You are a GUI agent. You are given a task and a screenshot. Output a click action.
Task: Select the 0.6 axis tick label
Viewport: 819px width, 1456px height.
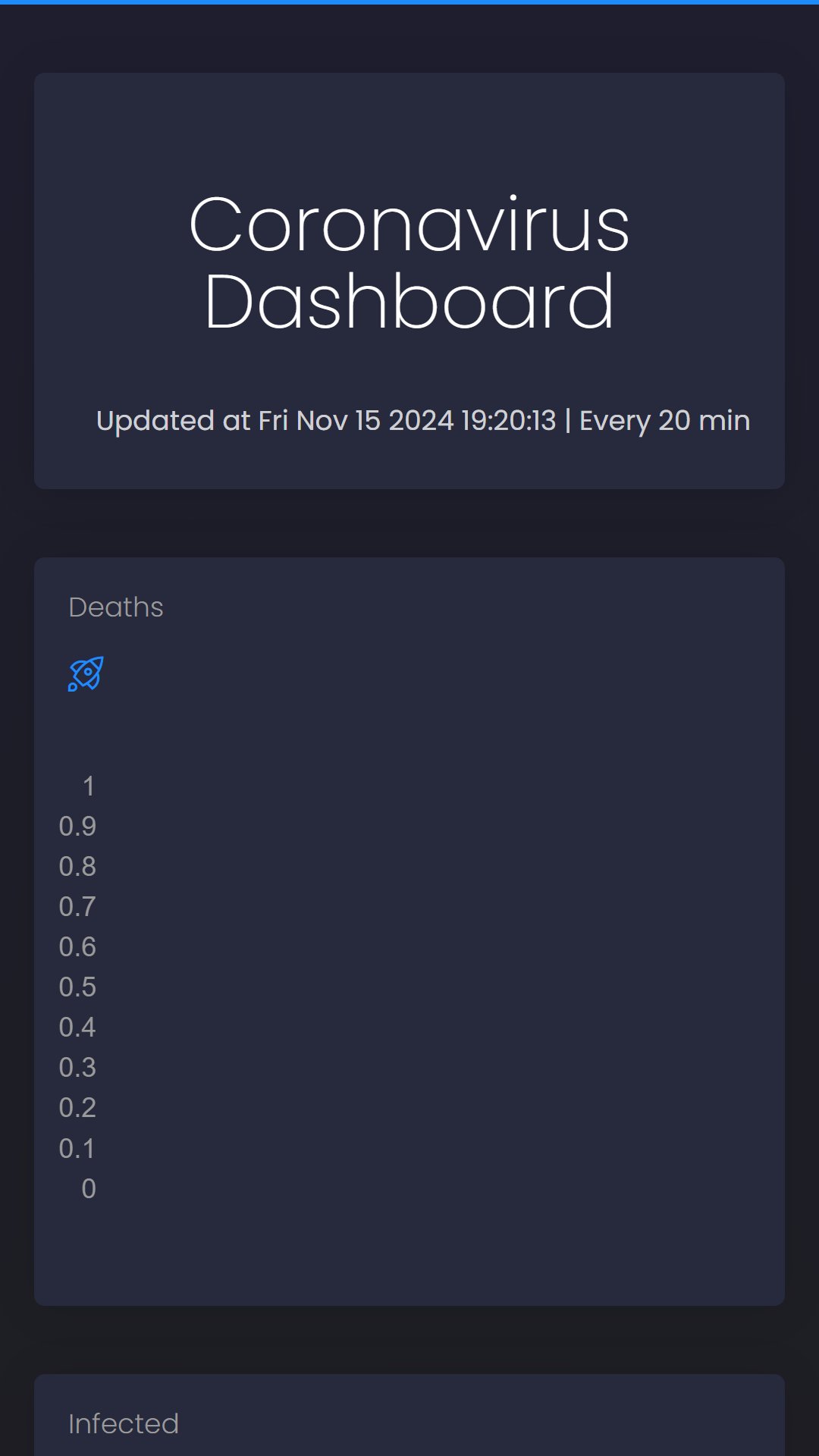click(x=77, y=947)
